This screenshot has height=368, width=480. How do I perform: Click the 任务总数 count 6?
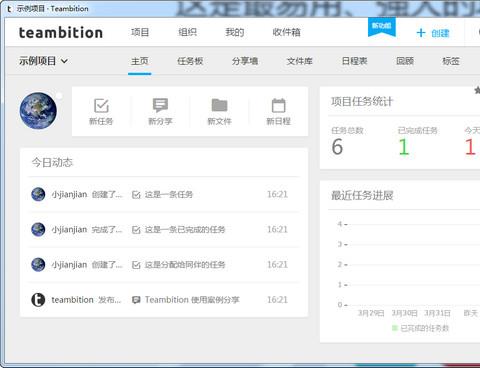(x=337, y=147)
